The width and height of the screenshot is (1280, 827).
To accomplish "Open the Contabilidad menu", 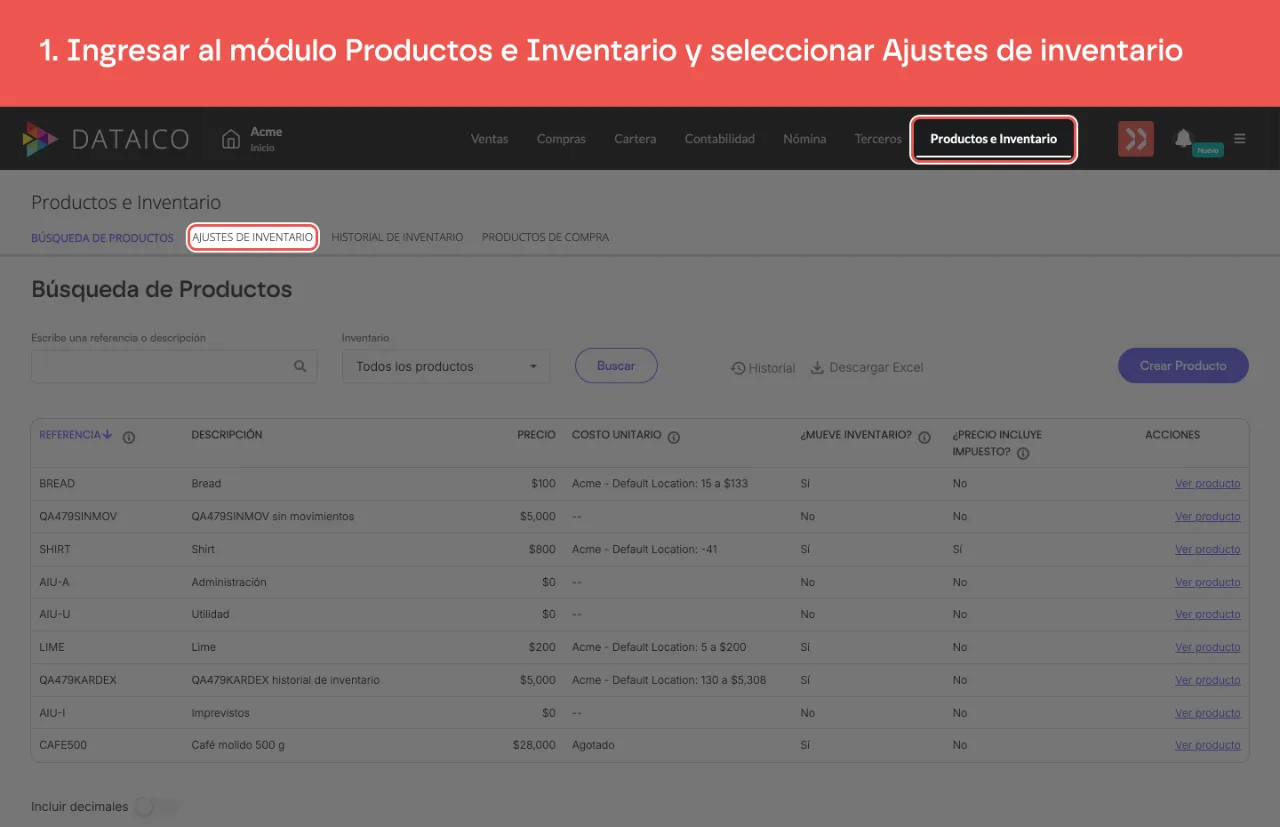I will 720,139.
